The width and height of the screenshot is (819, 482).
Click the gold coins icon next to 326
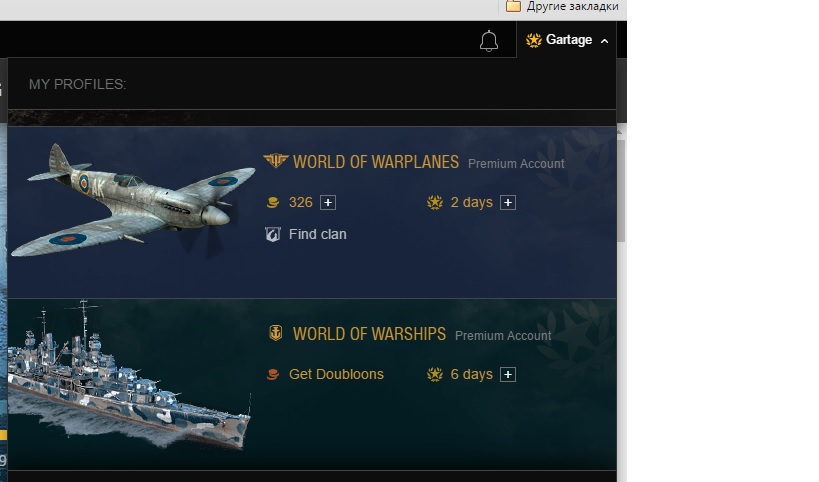[273, 202]
